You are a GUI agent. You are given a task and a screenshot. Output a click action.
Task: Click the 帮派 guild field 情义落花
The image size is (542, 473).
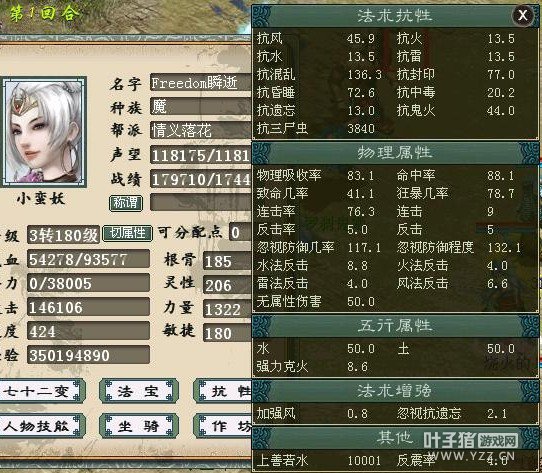click(x=201, y=130)
